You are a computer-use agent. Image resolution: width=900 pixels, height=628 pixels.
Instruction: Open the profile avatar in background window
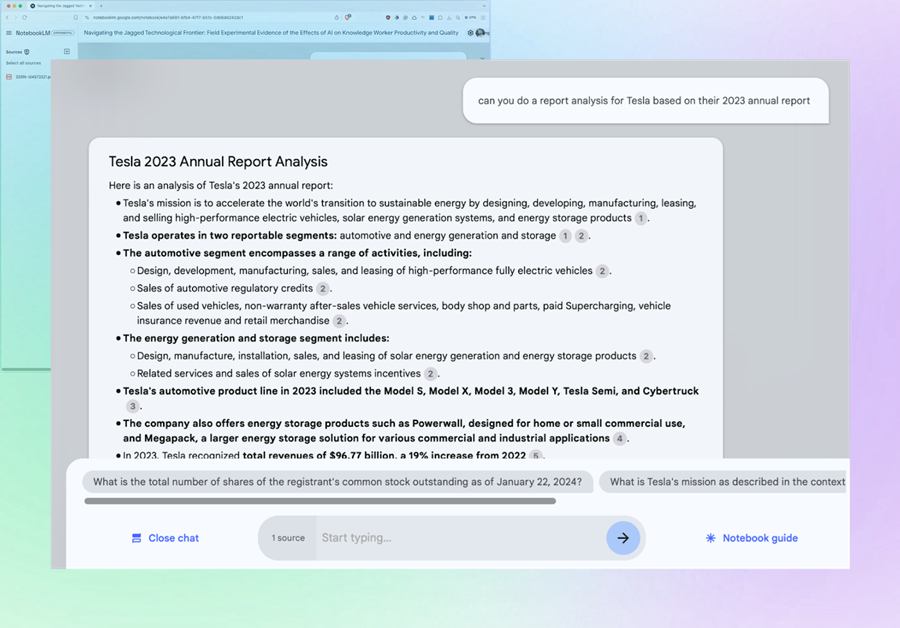(x=480, y=33)
